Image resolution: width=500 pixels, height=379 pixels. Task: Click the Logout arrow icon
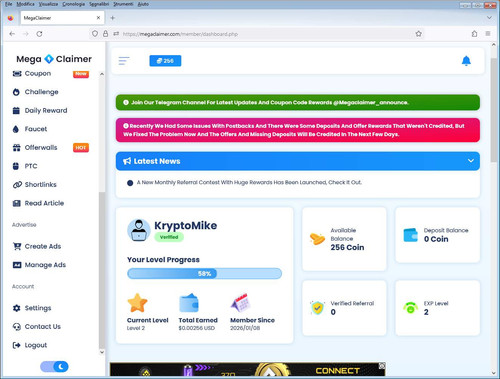[16, 345]
